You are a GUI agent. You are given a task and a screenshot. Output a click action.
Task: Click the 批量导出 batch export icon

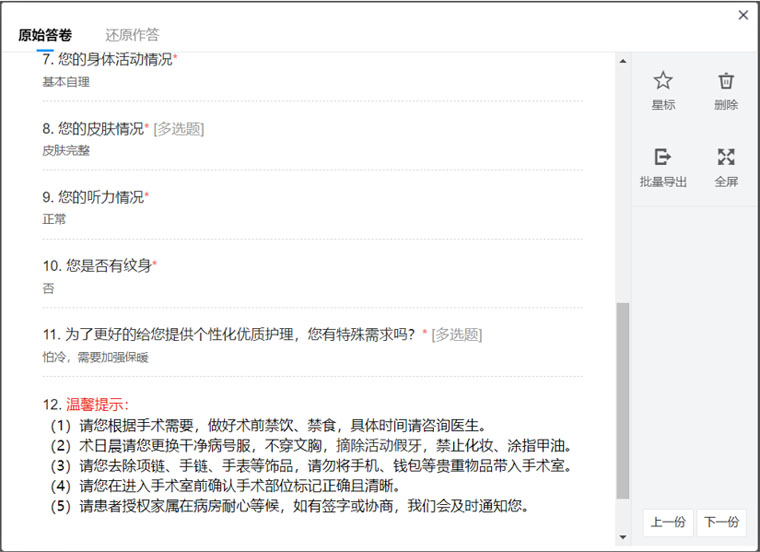coord(663,157)
